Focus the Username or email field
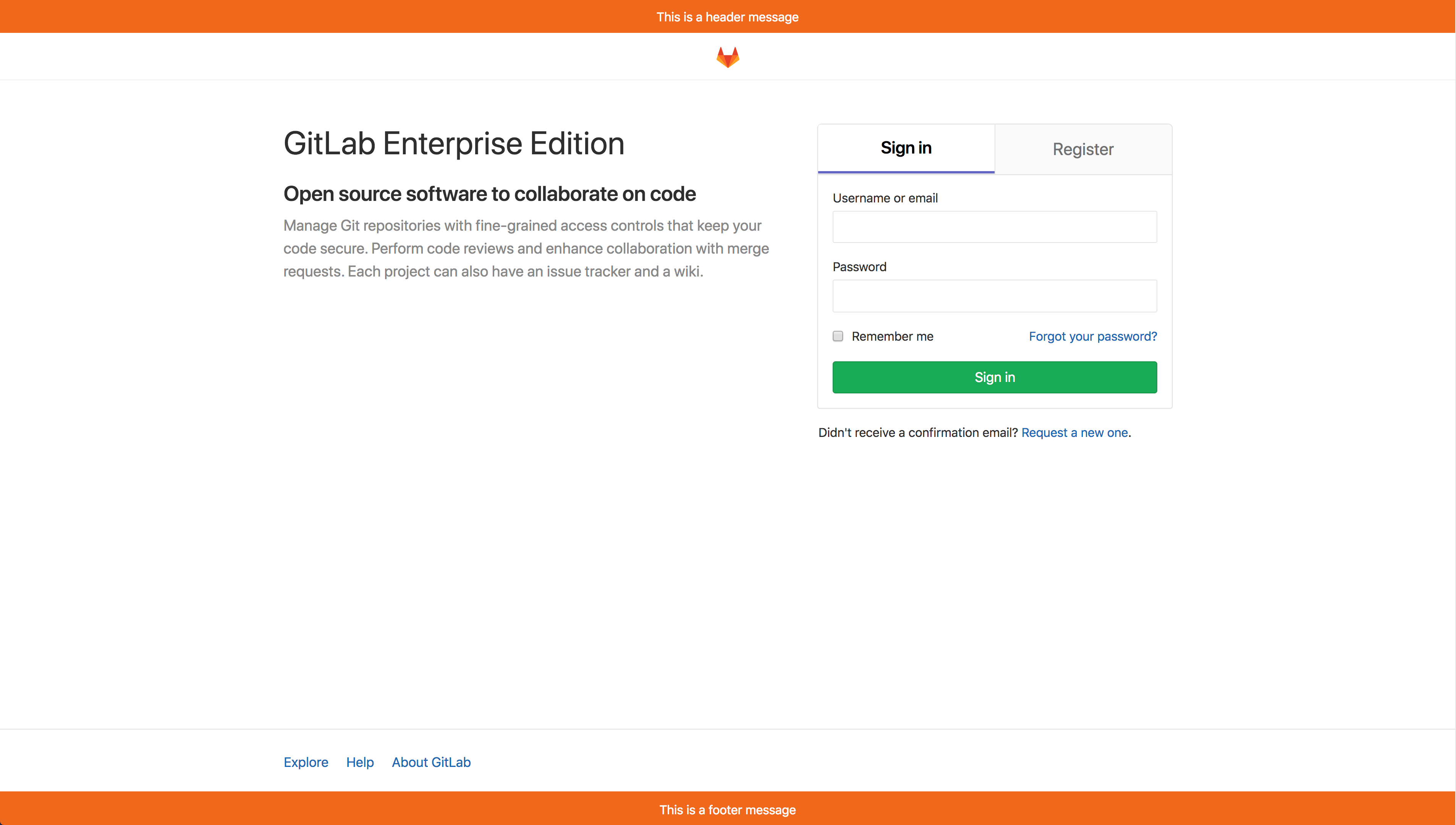 coord(994,226)
